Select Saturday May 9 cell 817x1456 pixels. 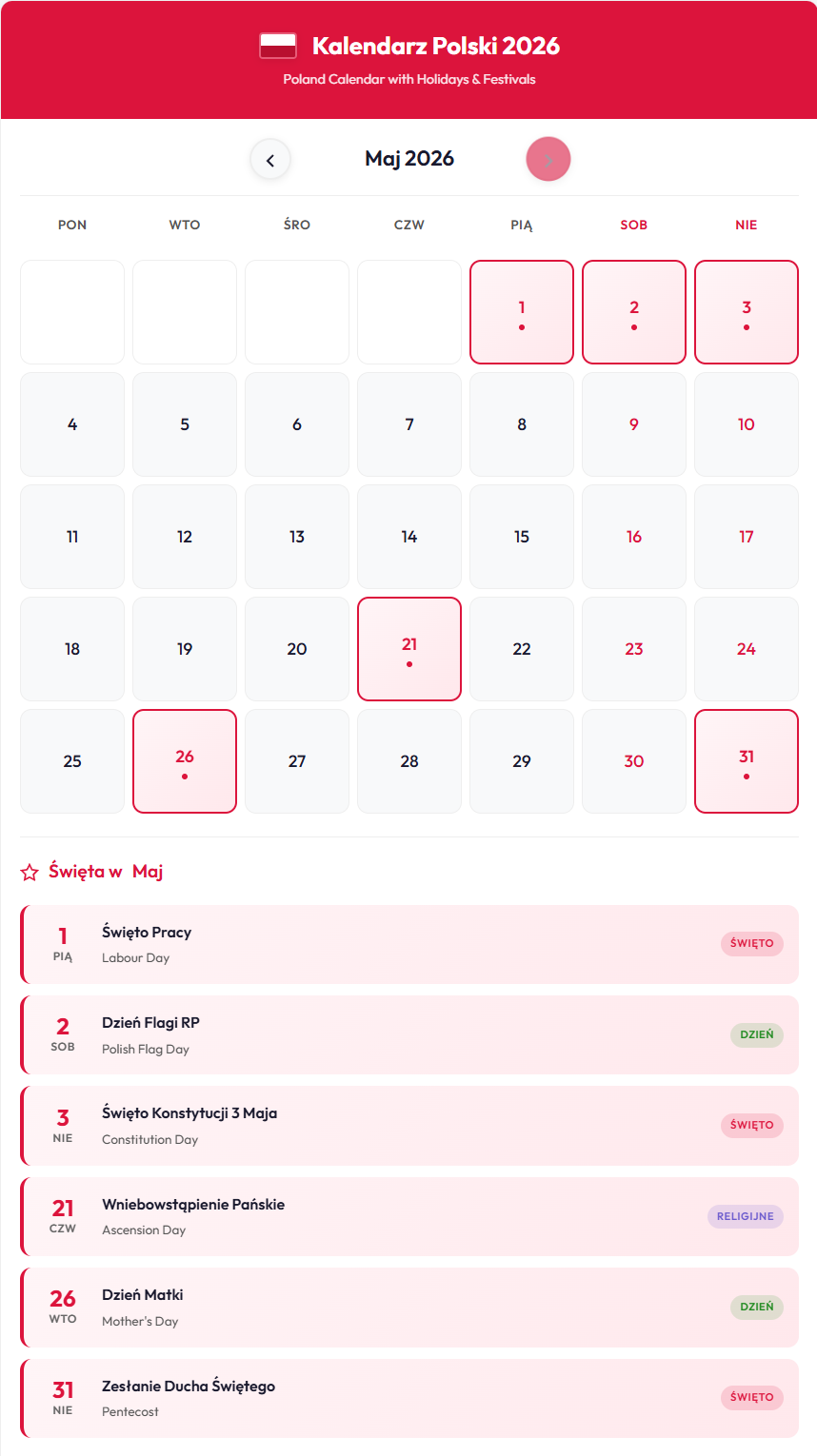point(634,424)
